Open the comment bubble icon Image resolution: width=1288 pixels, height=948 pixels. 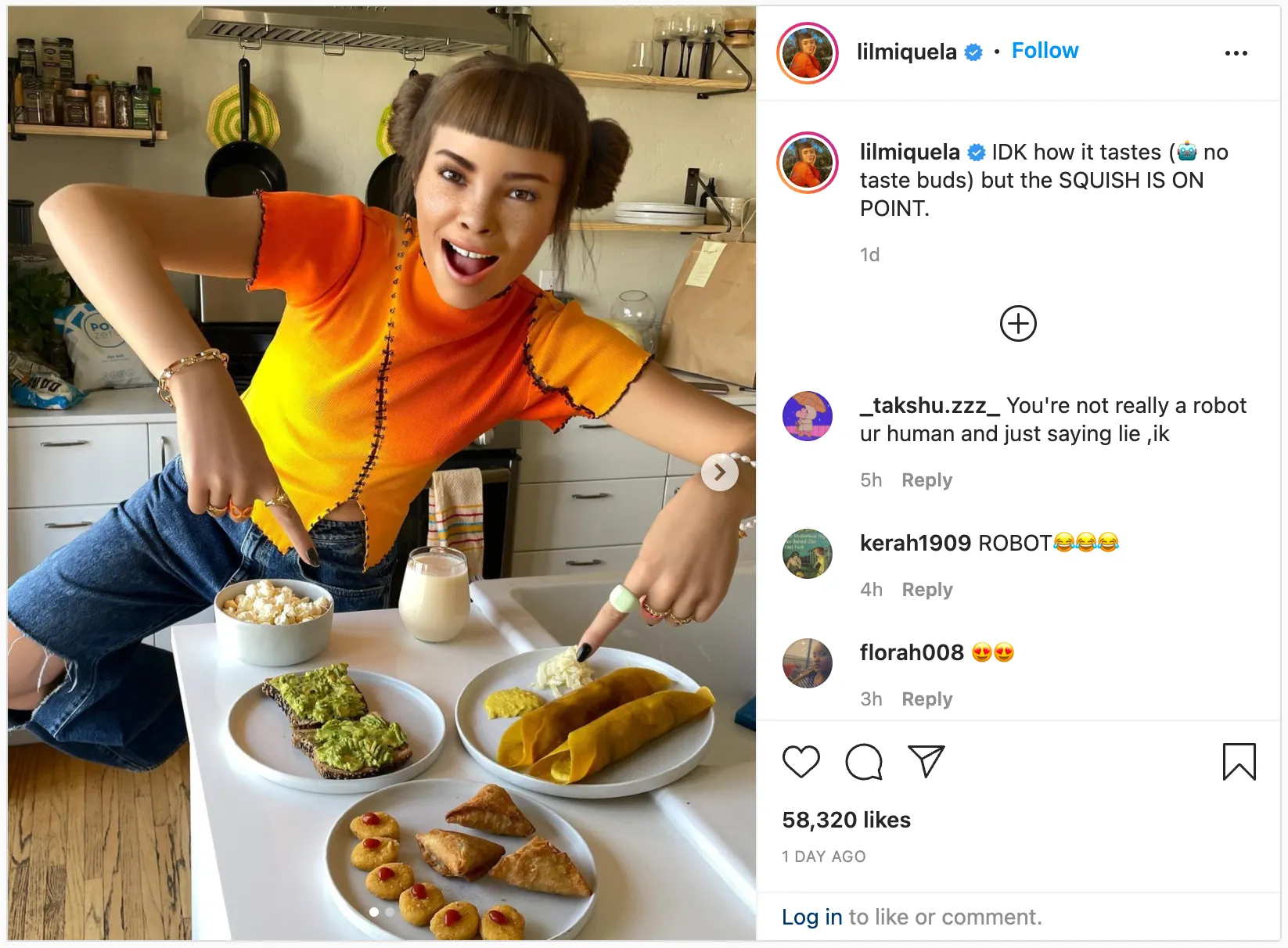pos(863,761)
